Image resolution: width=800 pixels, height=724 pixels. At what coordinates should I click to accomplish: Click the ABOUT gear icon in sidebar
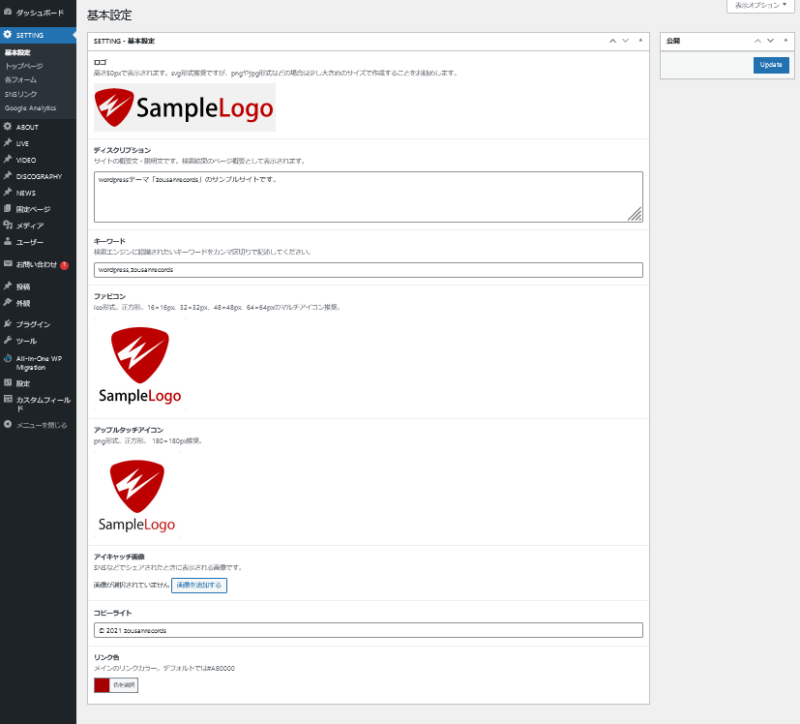click(x=8, y=127)
